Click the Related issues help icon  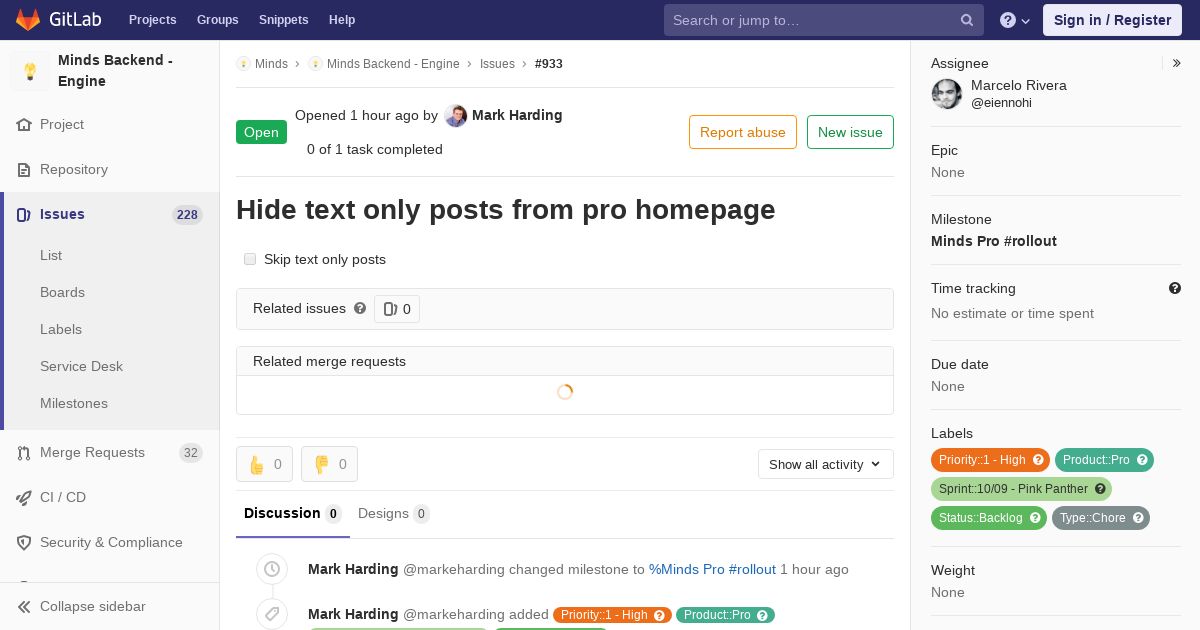click(360, 308)
